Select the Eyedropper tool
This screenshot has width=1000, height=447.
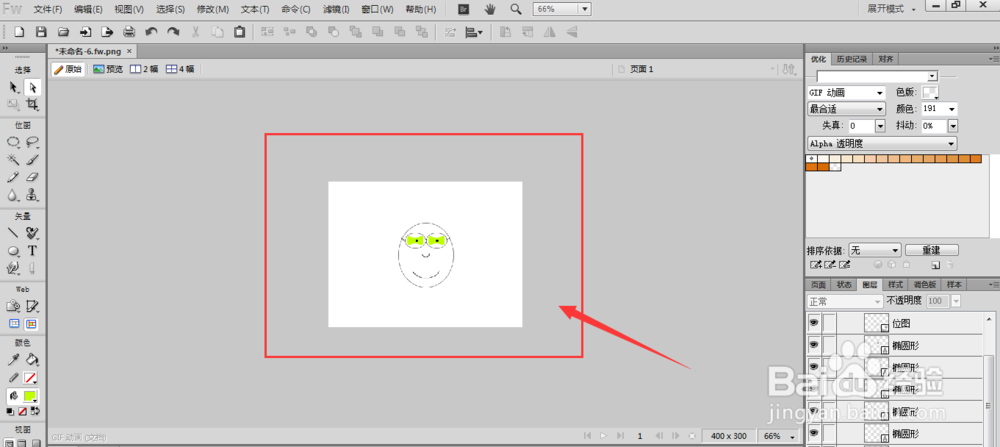[x=13, y=360]
